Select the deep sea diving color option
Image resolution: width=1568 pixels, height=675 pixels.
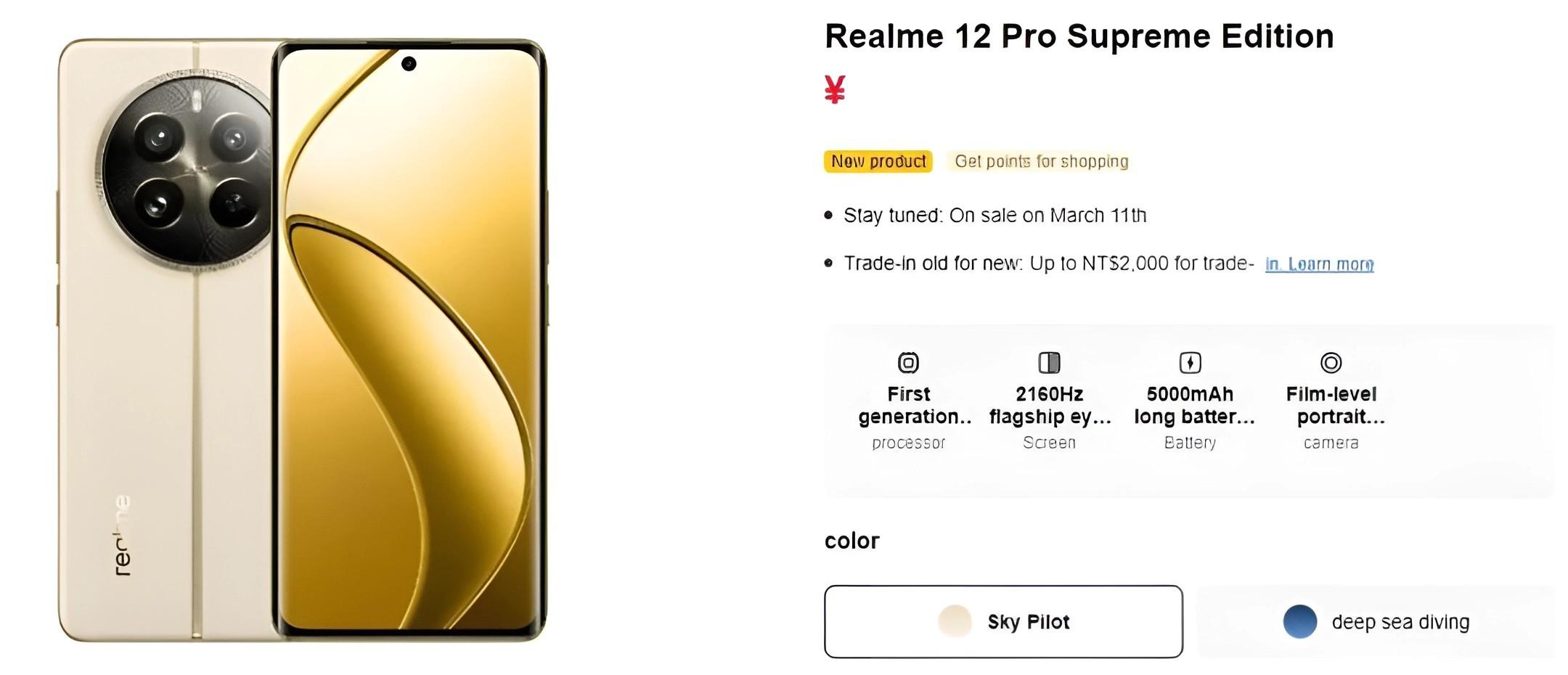[x=1376, y=622]
